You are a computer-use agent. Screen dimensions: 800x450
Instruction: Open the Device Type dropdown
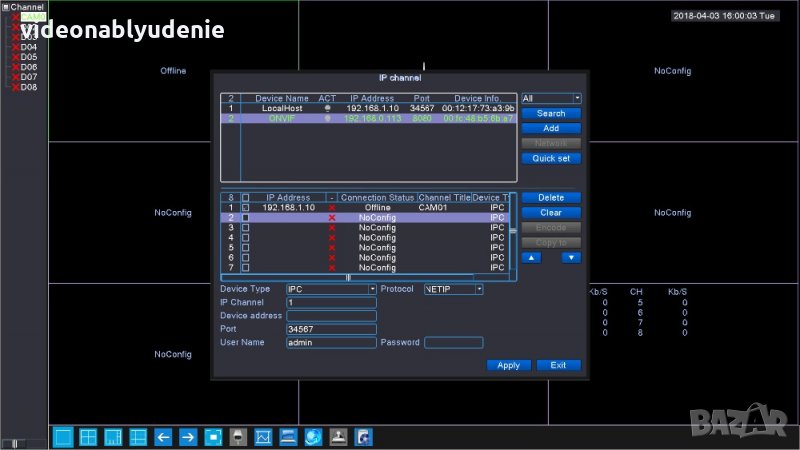click(x=331, y=289)
